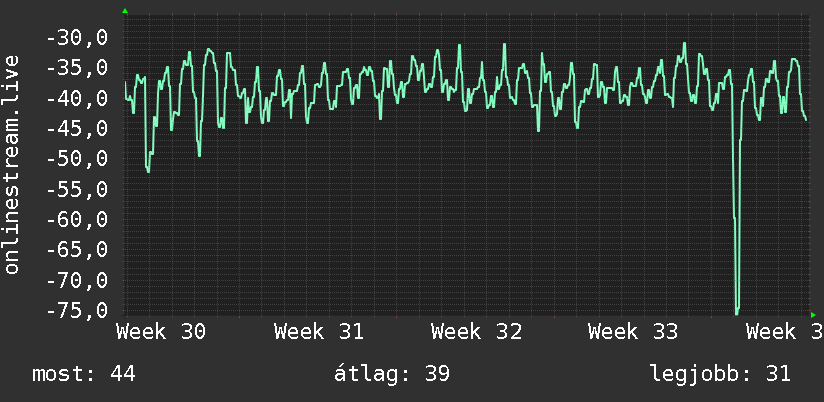Click the -35,0 y-axis label

click(77, 68)
